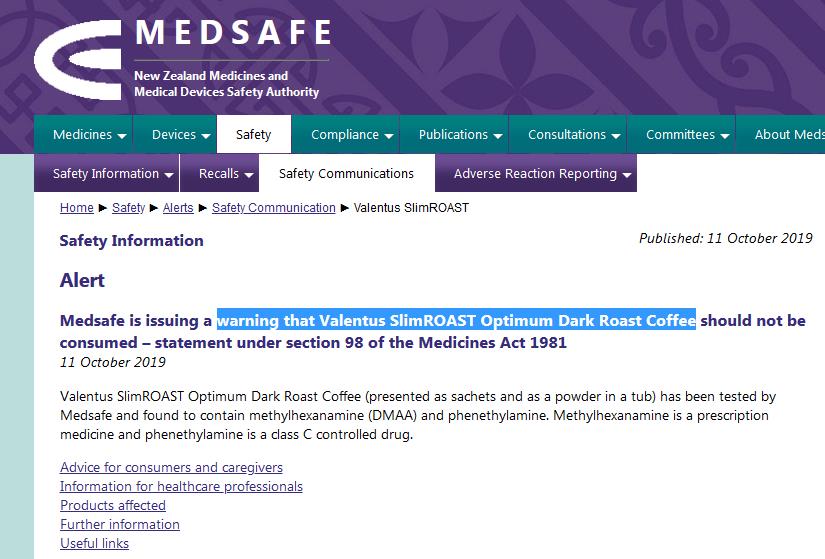Follow the Alerts breadcrumb link
Viewport: 825px width, 559px height.
(178, 208)
